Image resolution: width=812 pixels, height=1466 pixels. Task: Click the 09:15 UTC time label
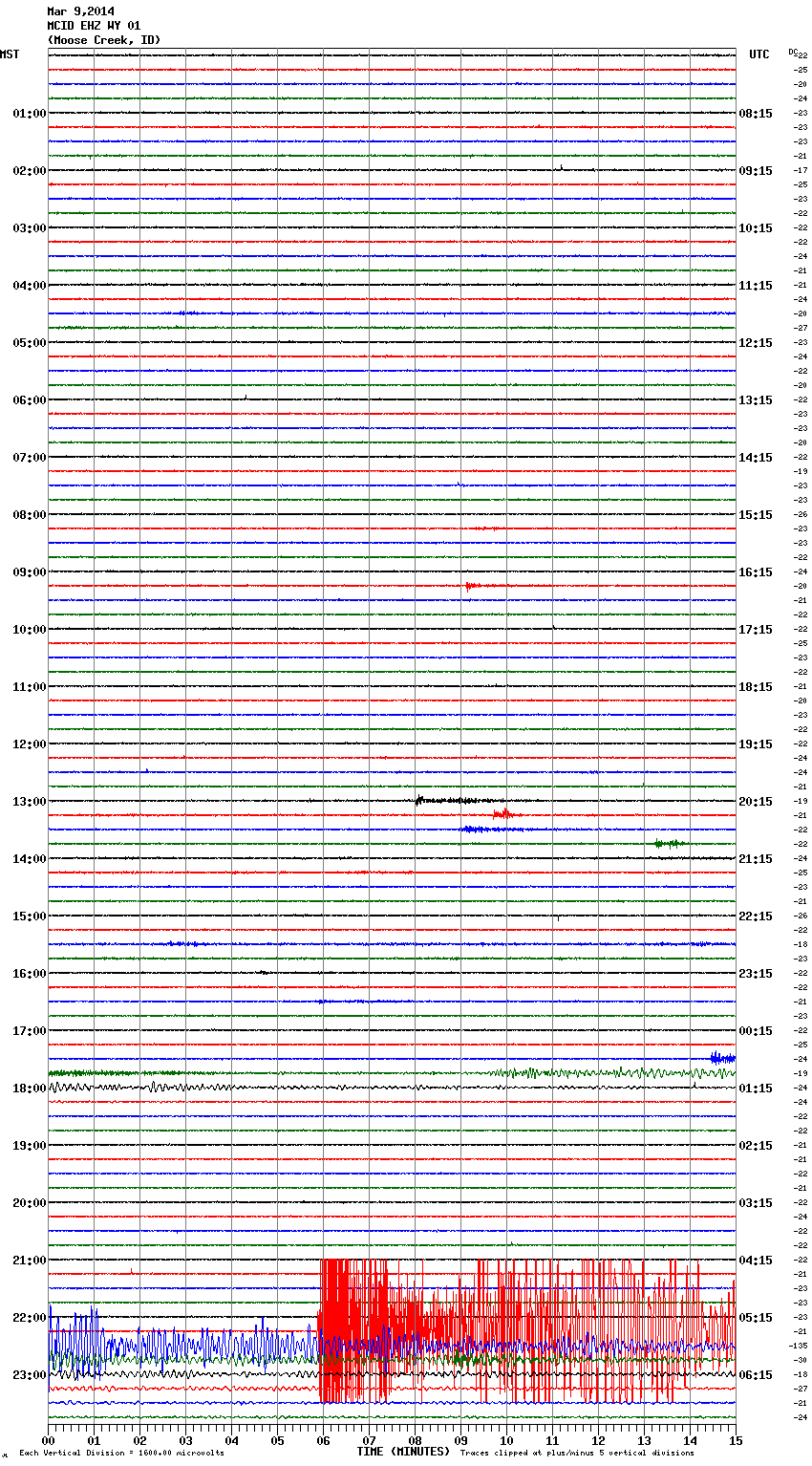pos(756,171)
